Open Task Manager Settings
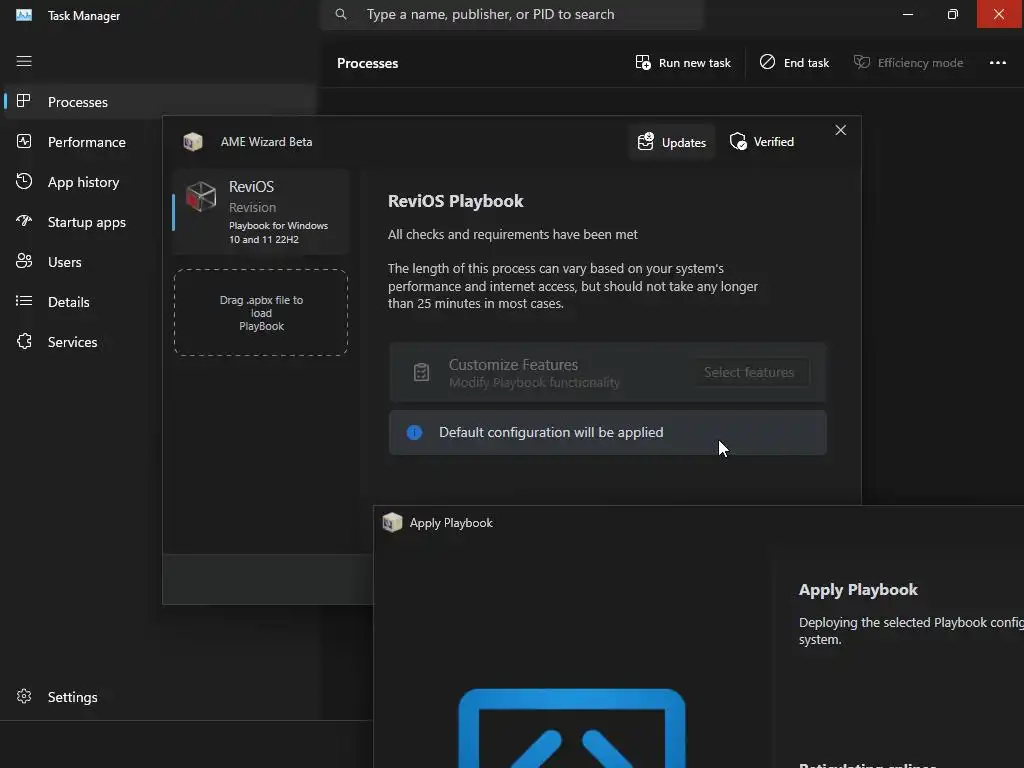This screenshot has height=768, width=1024. coord(72,697)
